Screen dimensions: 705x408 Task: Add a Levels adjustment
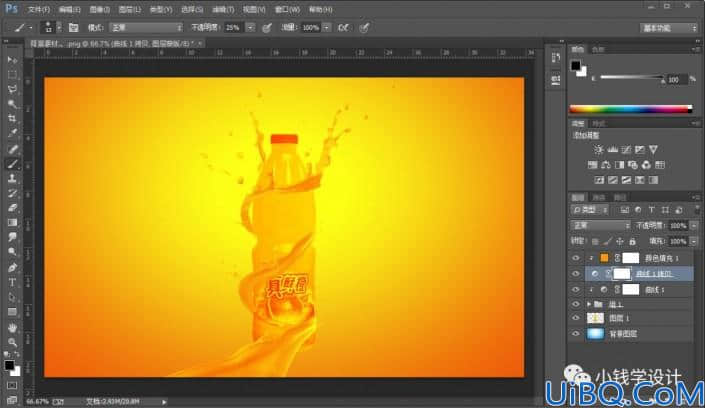pos(612,149)
